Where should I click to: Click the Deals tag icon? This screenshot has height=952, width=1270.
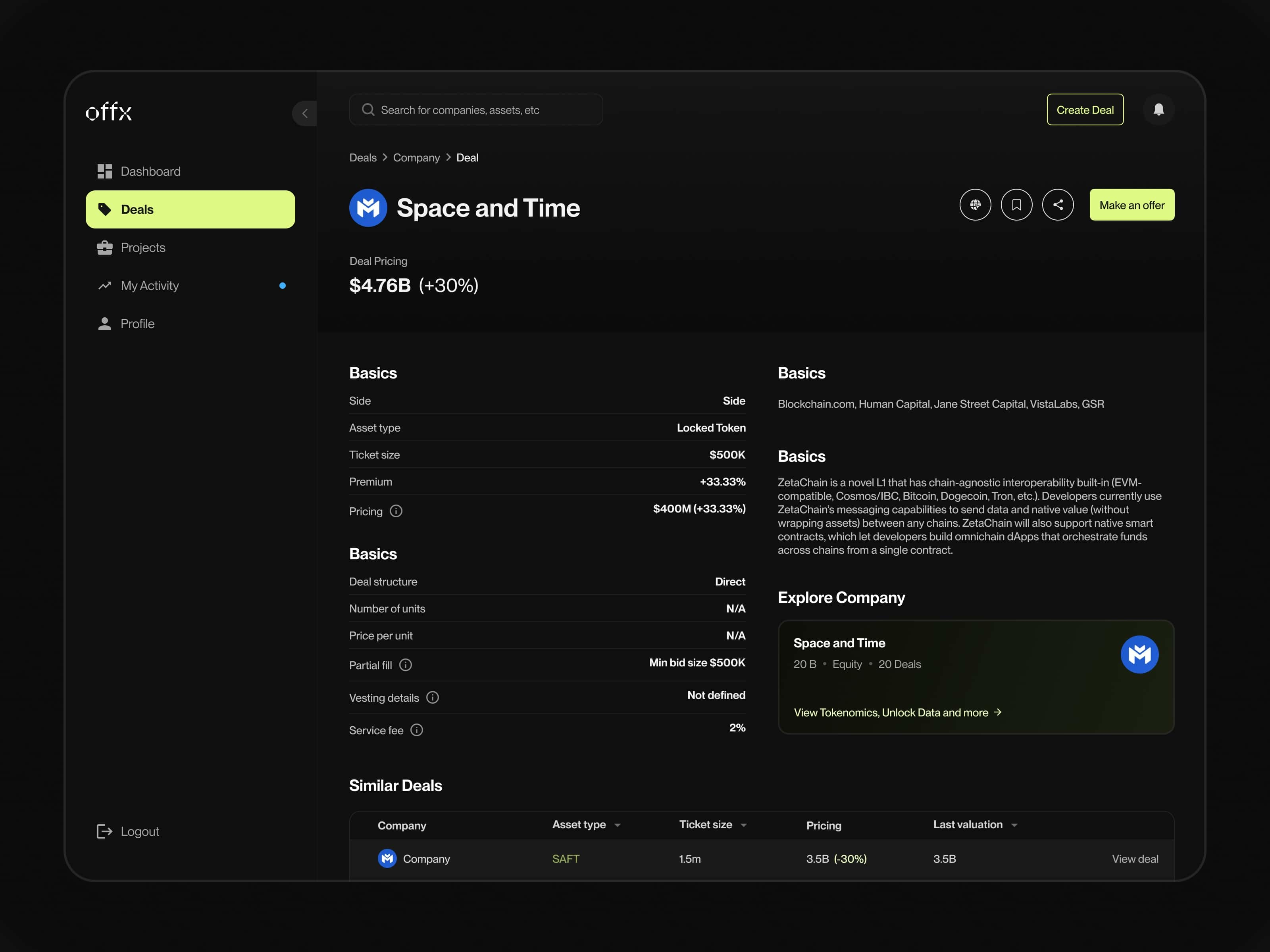(x=104, y=209)
